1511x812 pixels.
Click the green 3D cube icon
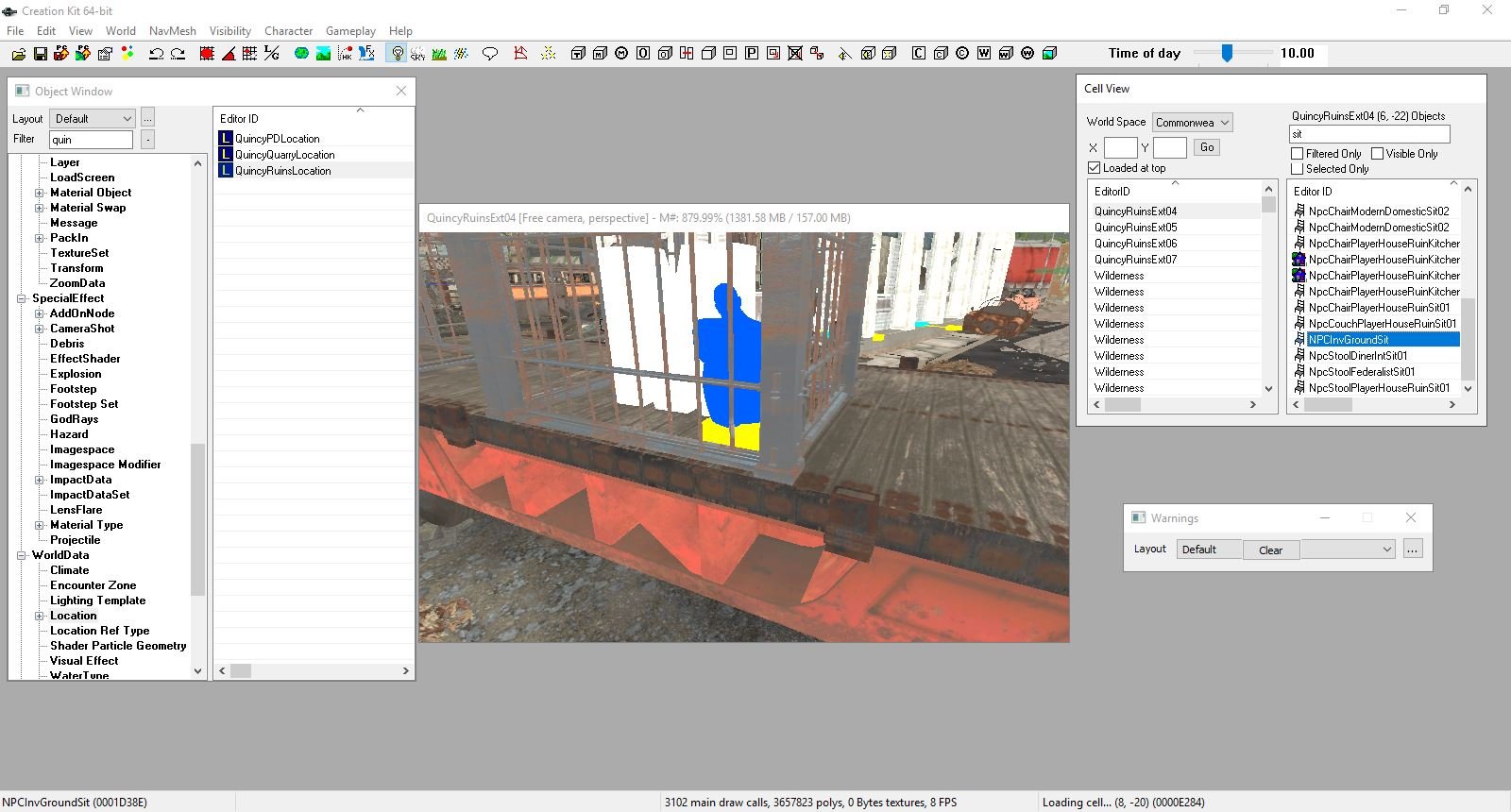pos(1049,54)
